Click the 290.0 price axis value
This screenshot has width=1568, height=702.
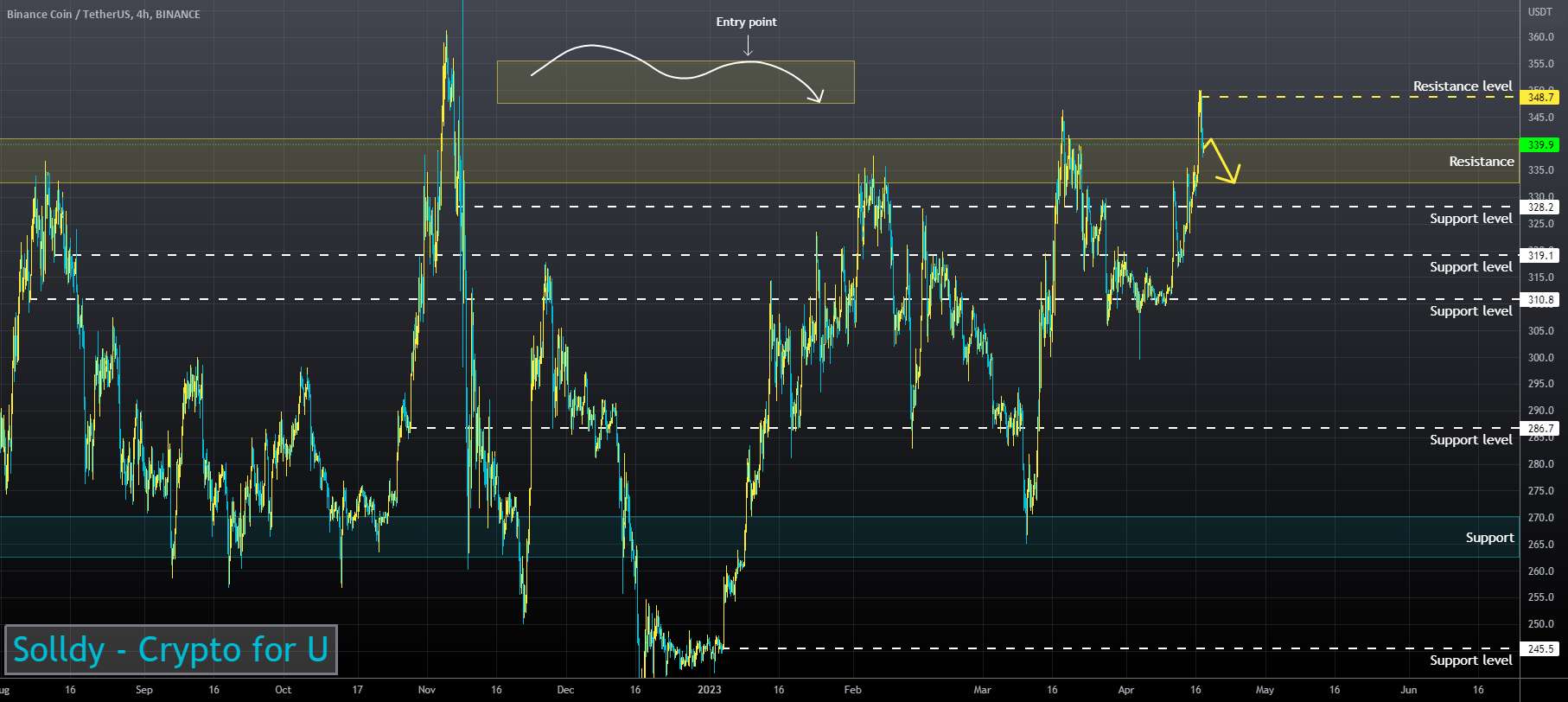coord(1540,411)
